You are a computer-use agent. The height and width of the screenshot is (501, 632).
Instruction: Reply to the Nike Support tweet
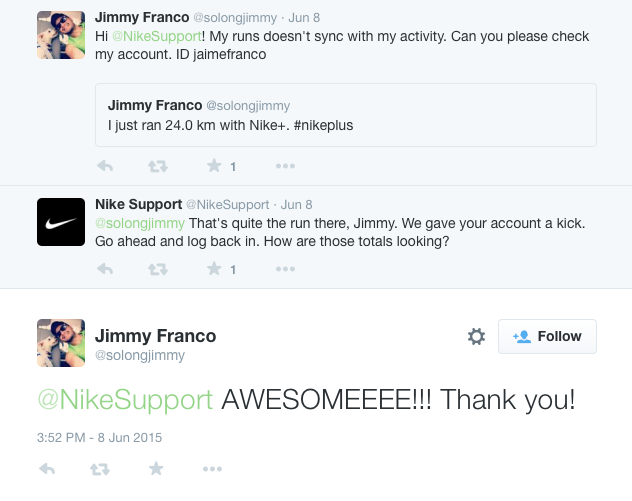click(x=103, y=269)
